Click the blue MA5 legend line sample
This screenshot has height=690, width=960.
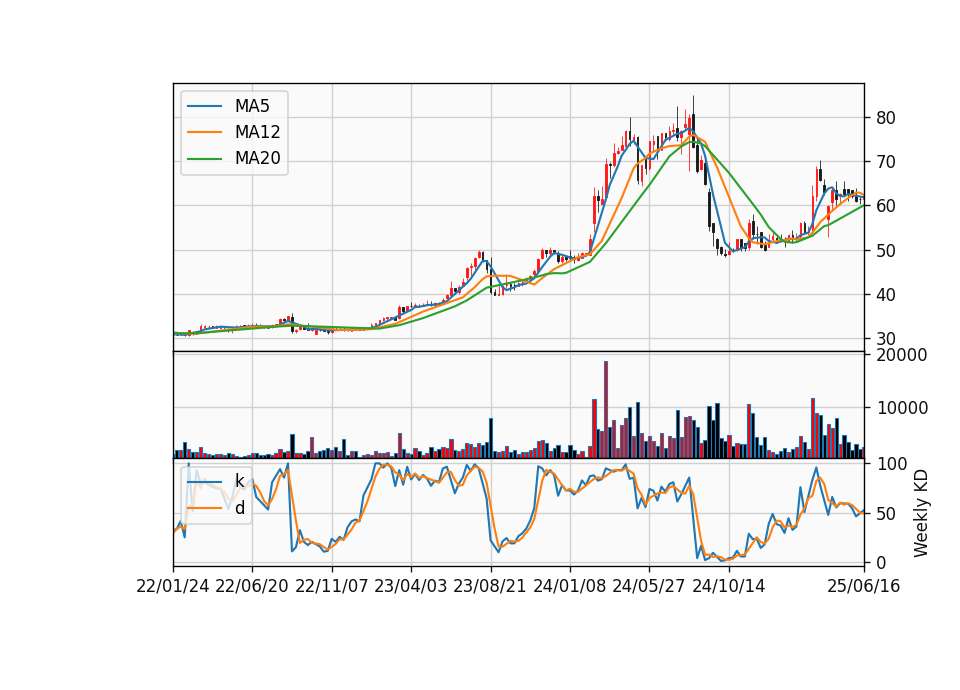(x=204, y=106)
